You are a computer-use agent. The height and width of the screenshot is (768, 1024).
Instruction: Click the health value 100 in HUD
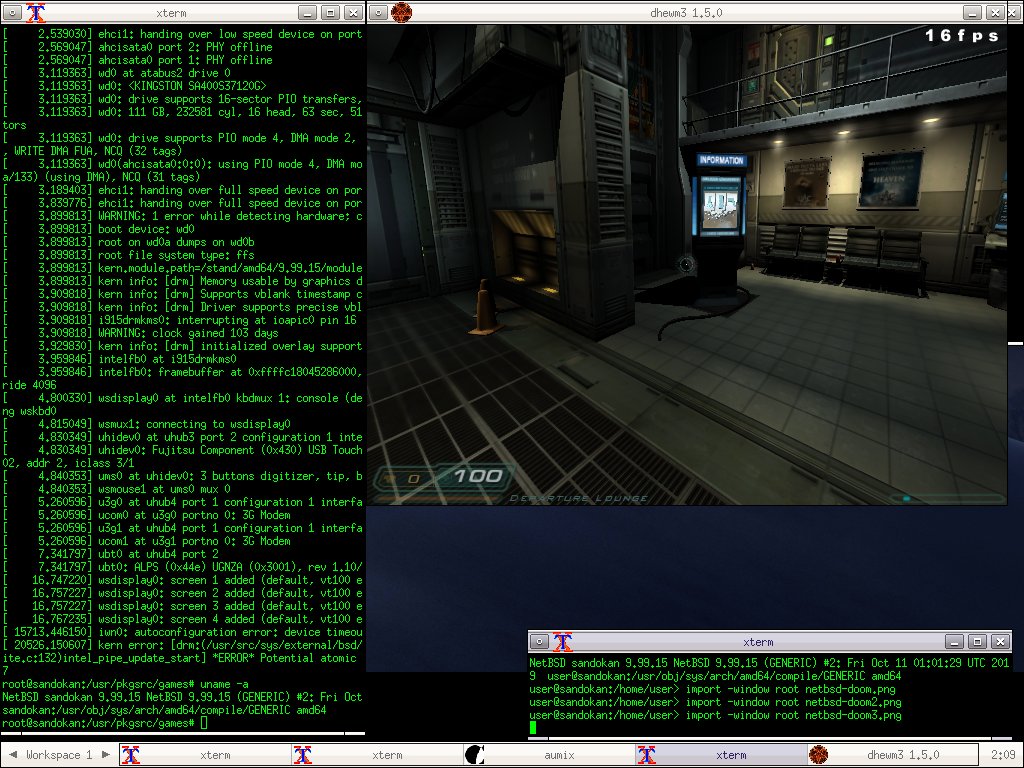(479, 476)
